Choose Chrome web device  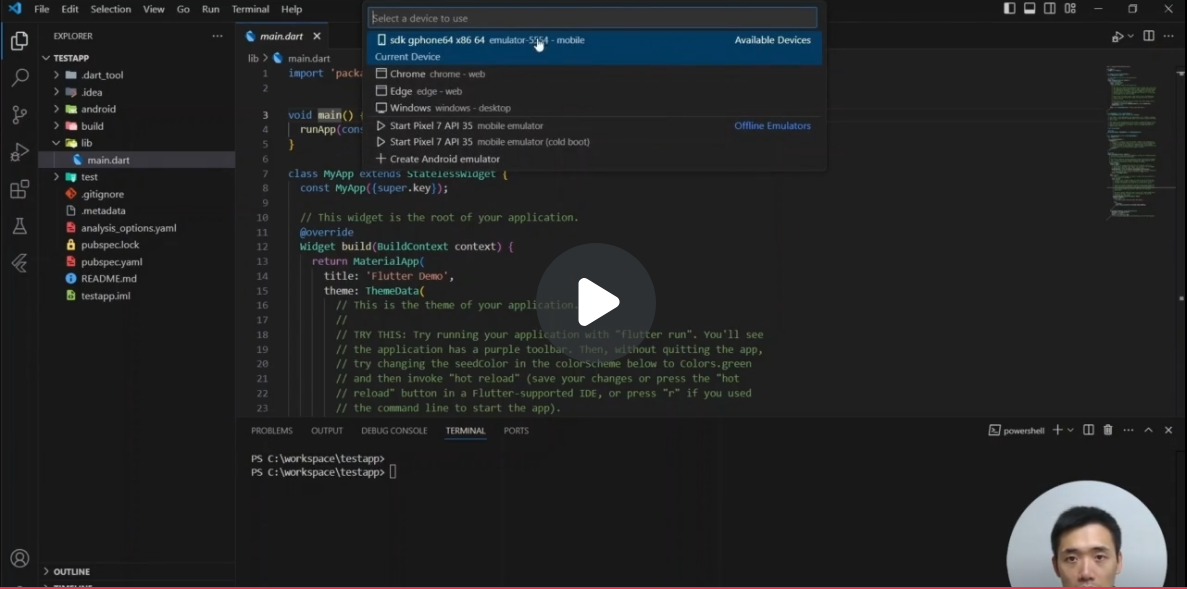pyautogui.click(x=594, y=74)
